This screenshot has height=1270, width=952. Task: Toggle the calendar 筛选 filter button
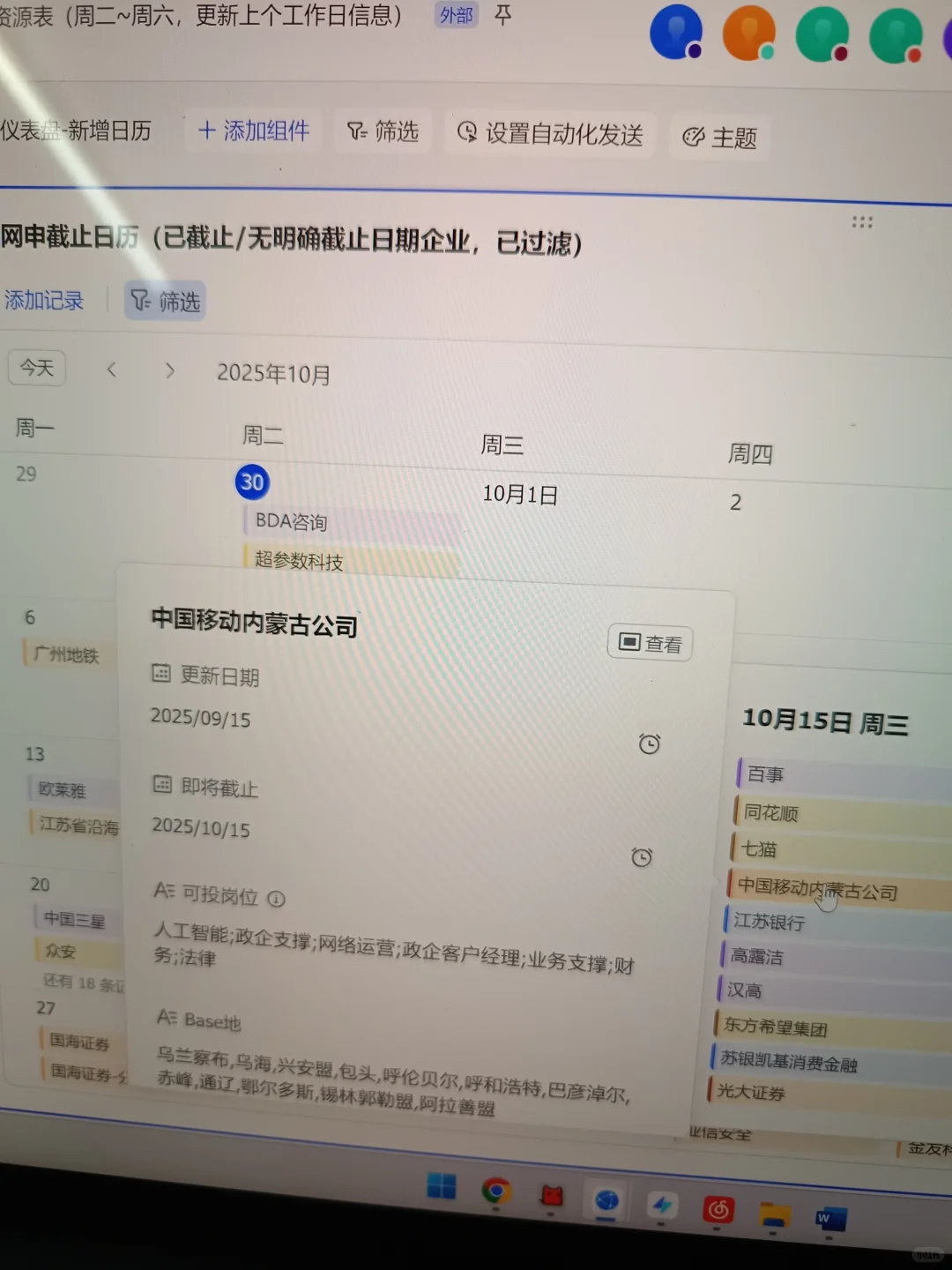click(x=165, y=302)
